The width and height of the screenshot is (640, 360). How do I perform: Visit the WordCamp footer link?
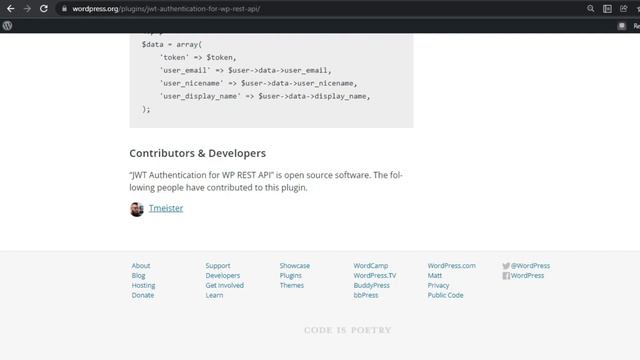pos(371,266)
